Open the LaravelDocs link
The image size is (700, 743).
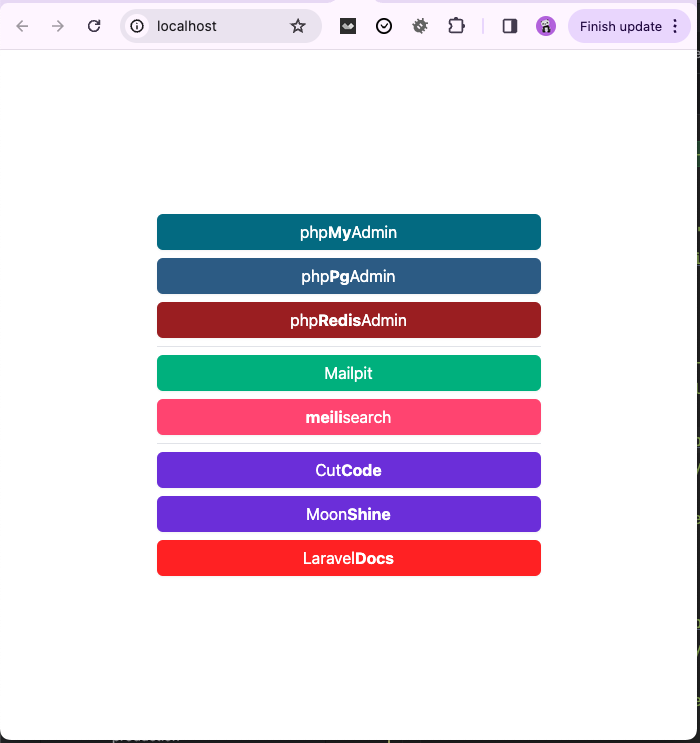point(349,558)
